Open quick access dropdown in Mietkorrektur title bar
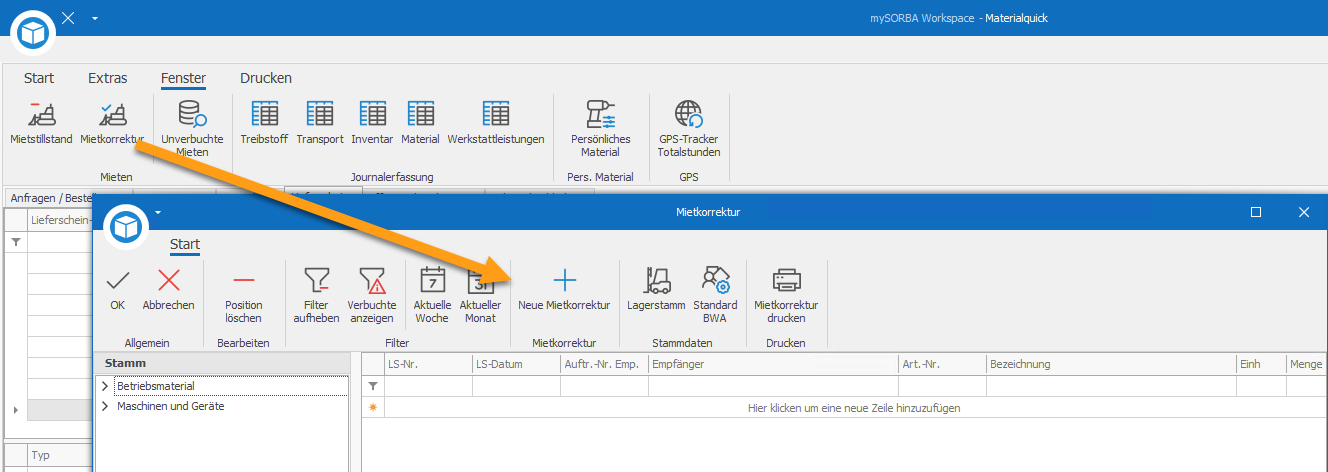The width and height of the screenshot is (1328, 472). point(158,212)
